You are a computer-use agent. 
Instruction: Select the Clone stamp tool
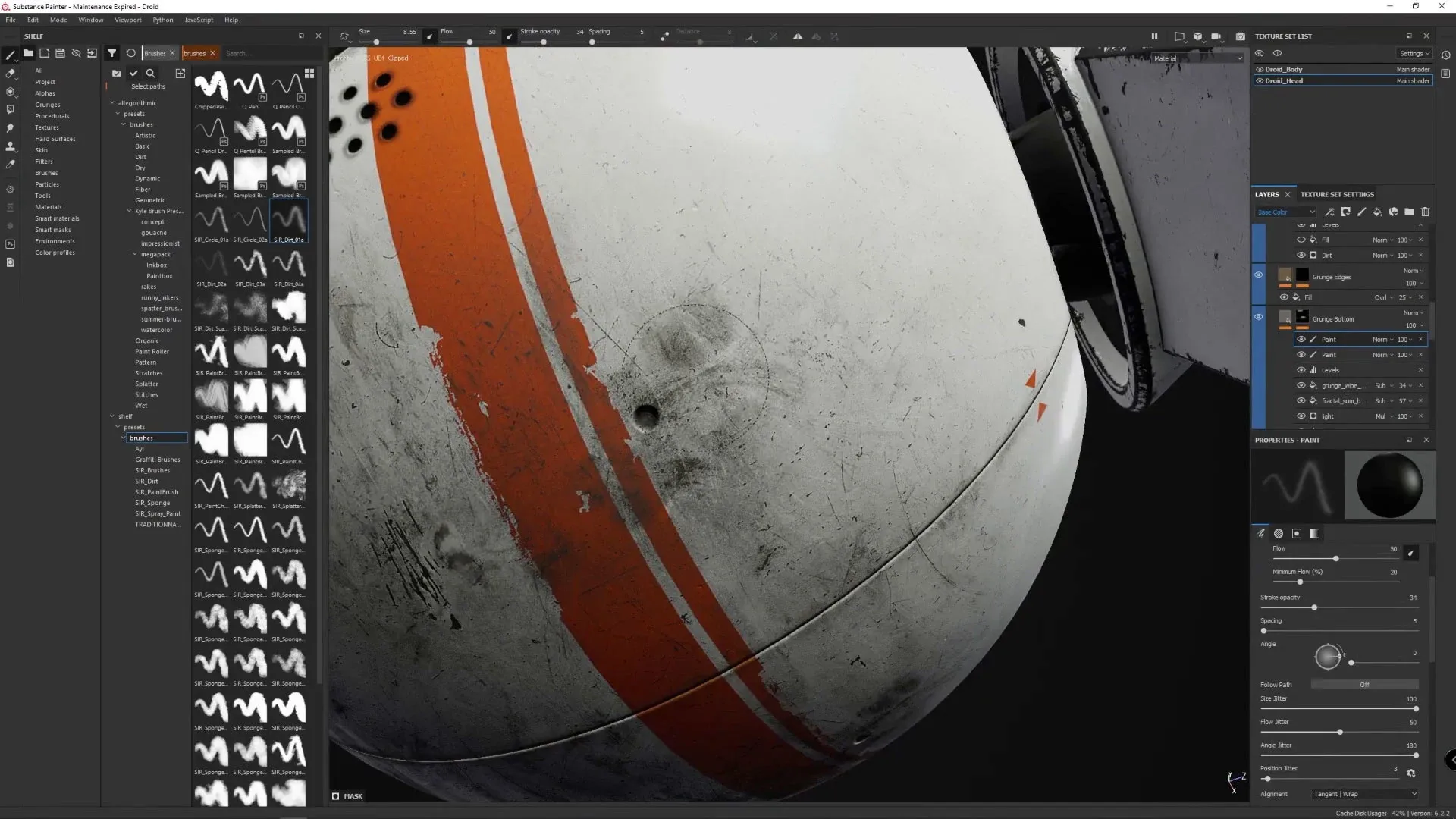pos(10,147)
